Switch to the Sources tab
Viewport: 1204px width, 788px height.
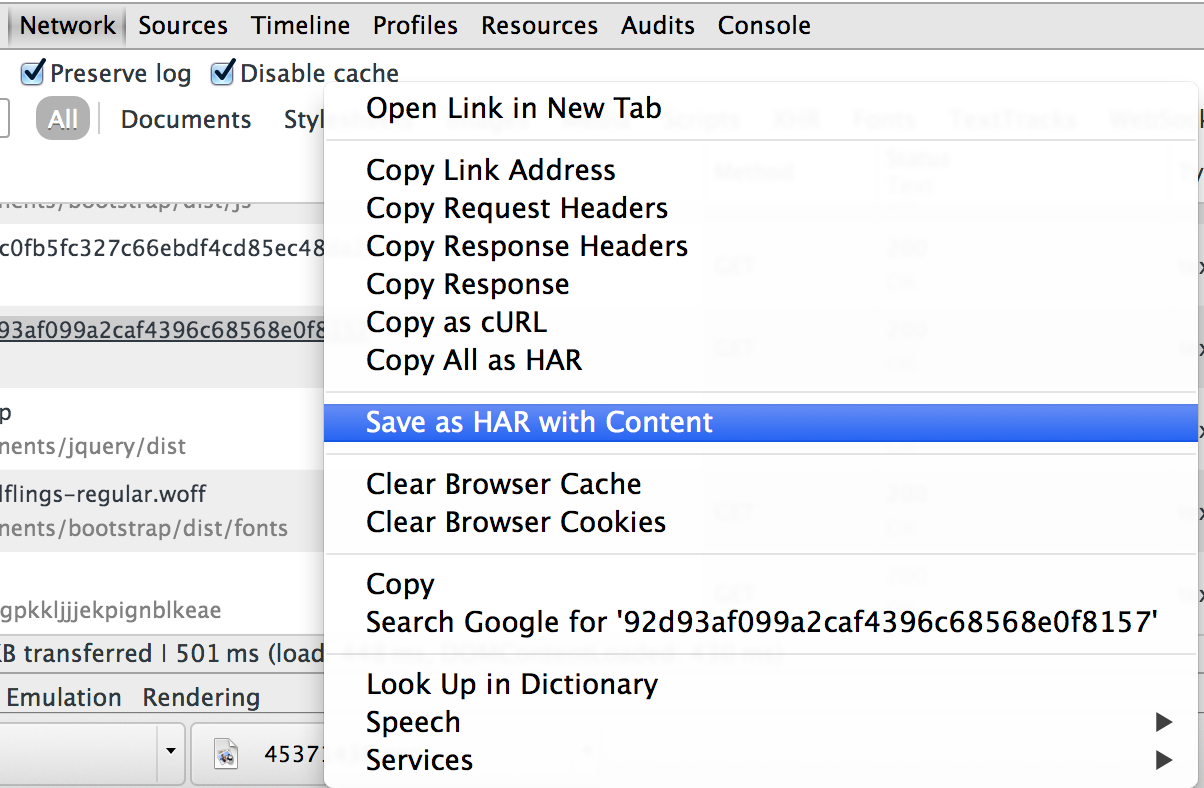point(183,25)
